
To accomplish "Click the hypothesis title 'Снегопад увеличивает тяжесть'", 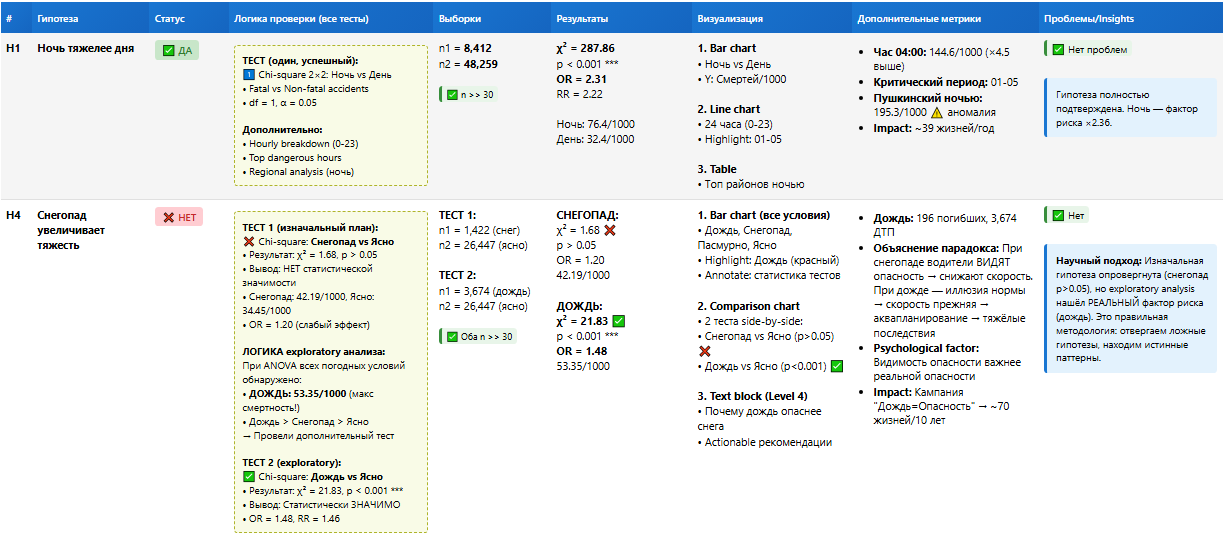I will click(70, 229).
